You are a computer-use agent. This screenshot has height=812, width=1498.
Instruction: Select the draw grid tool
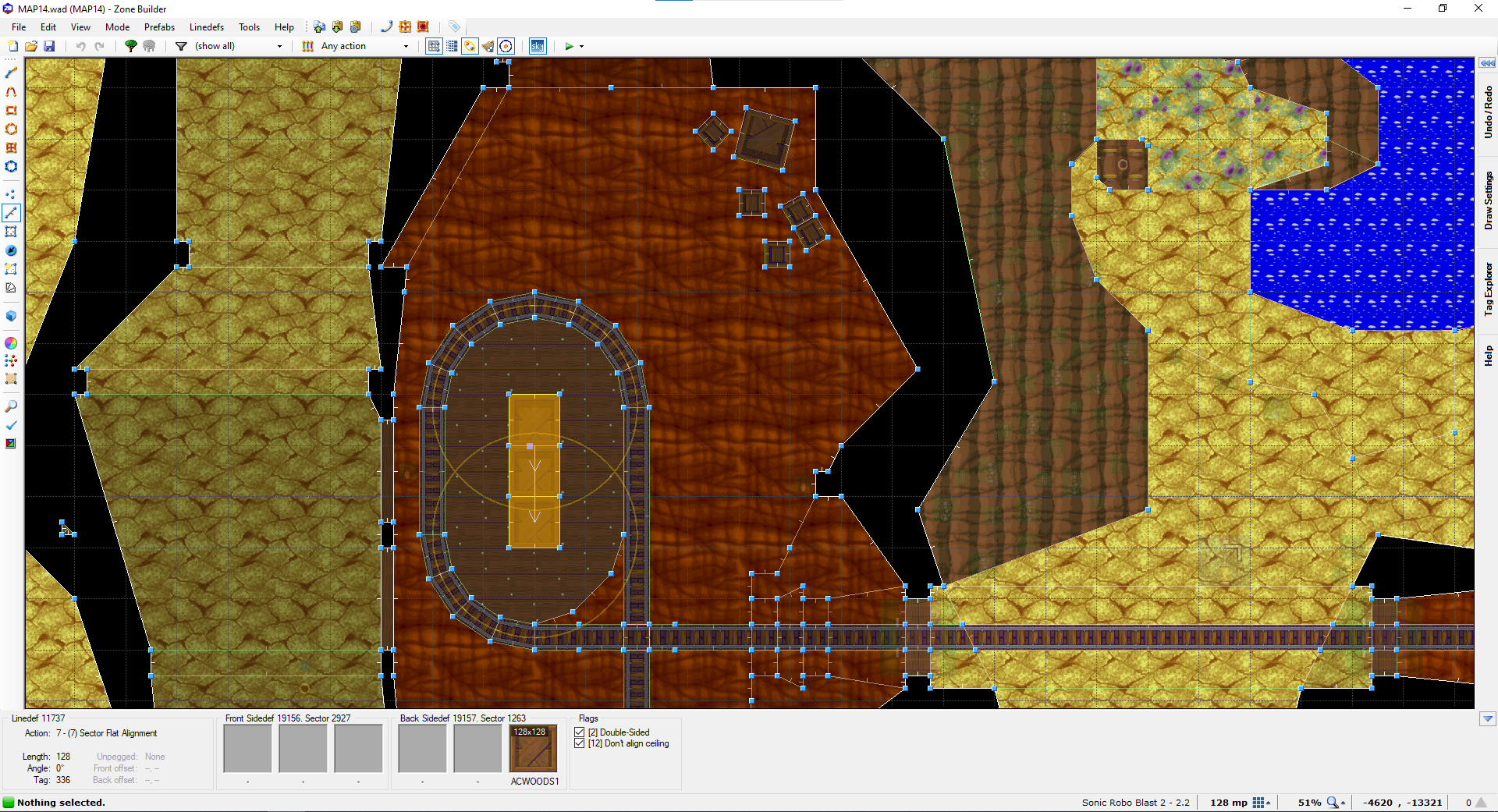(11, 147)
